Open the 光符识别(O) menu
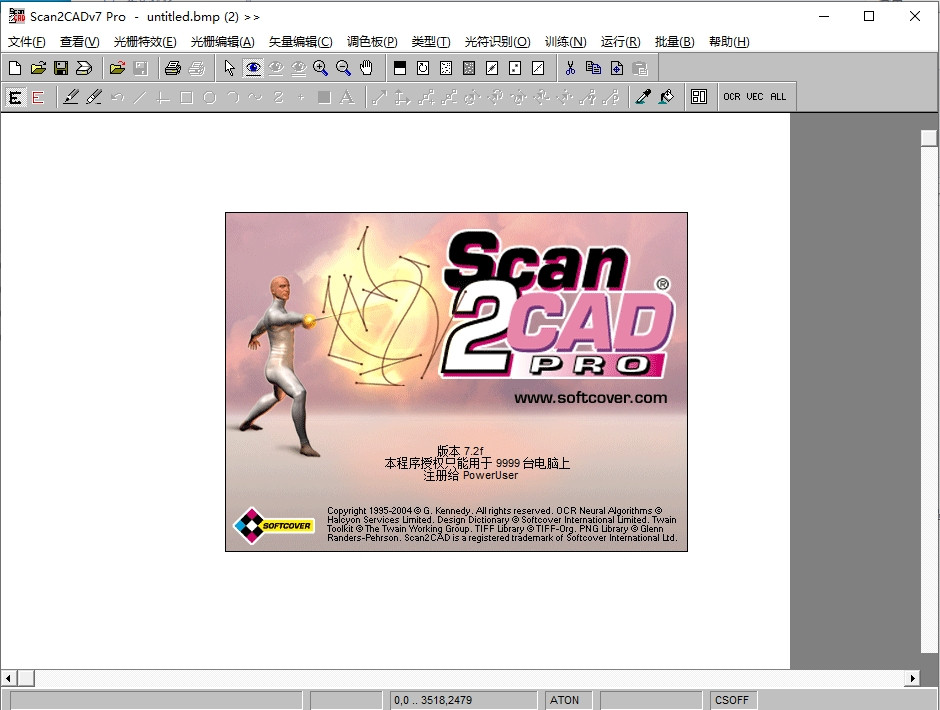The image size is (940, 710). tap(498, 42)
